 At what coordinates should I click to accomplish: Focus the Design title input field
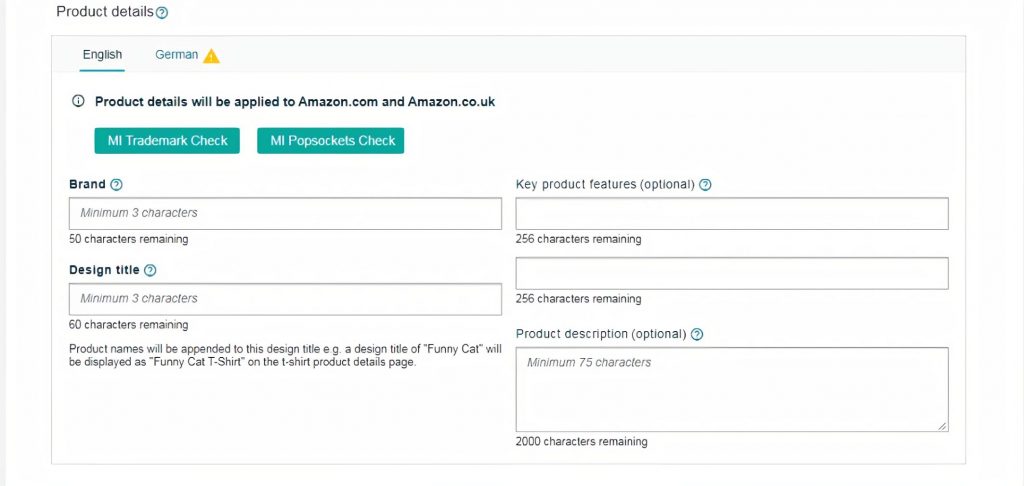point(285,299)
